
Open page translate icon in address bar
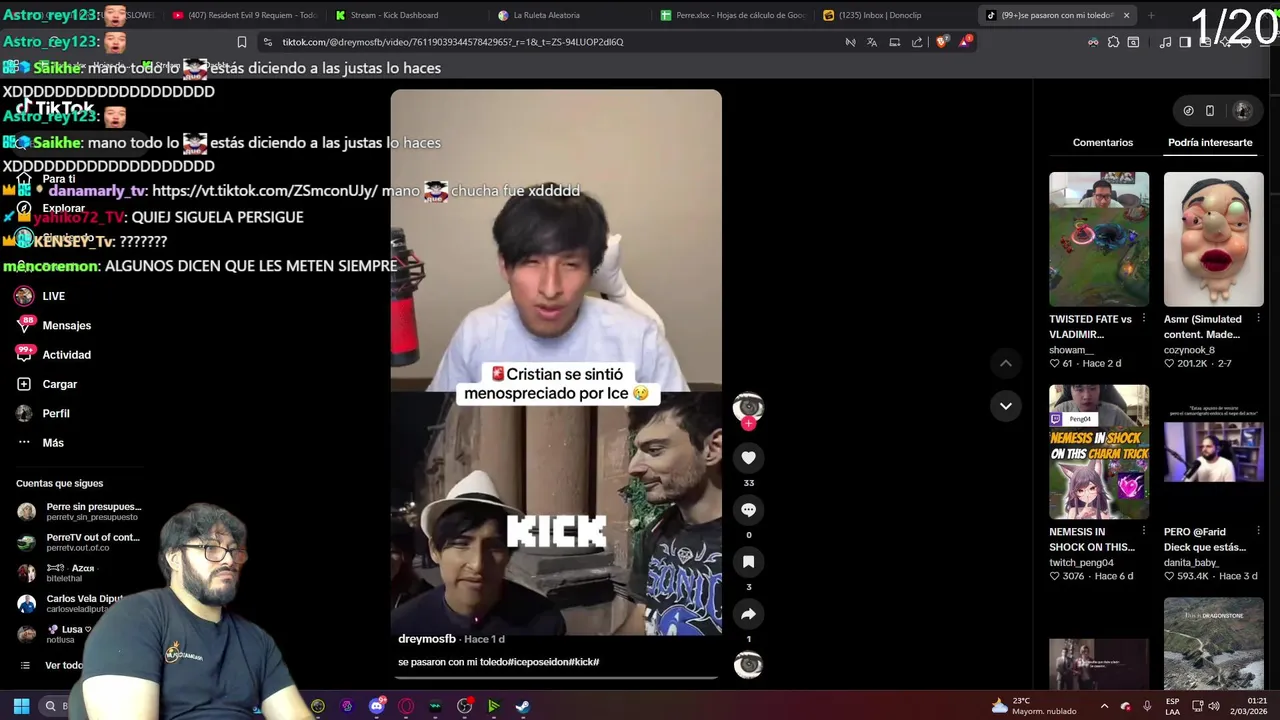872,42
